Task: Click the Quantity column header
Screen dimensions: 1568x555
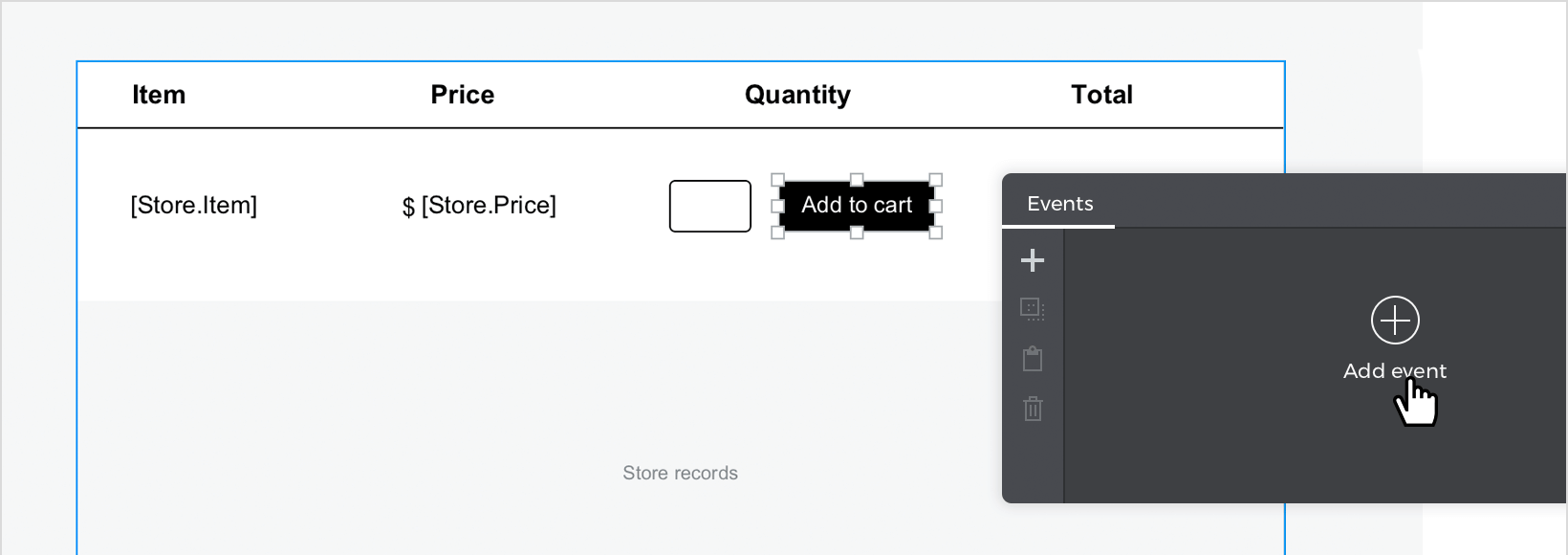Action: click(797, 95)
